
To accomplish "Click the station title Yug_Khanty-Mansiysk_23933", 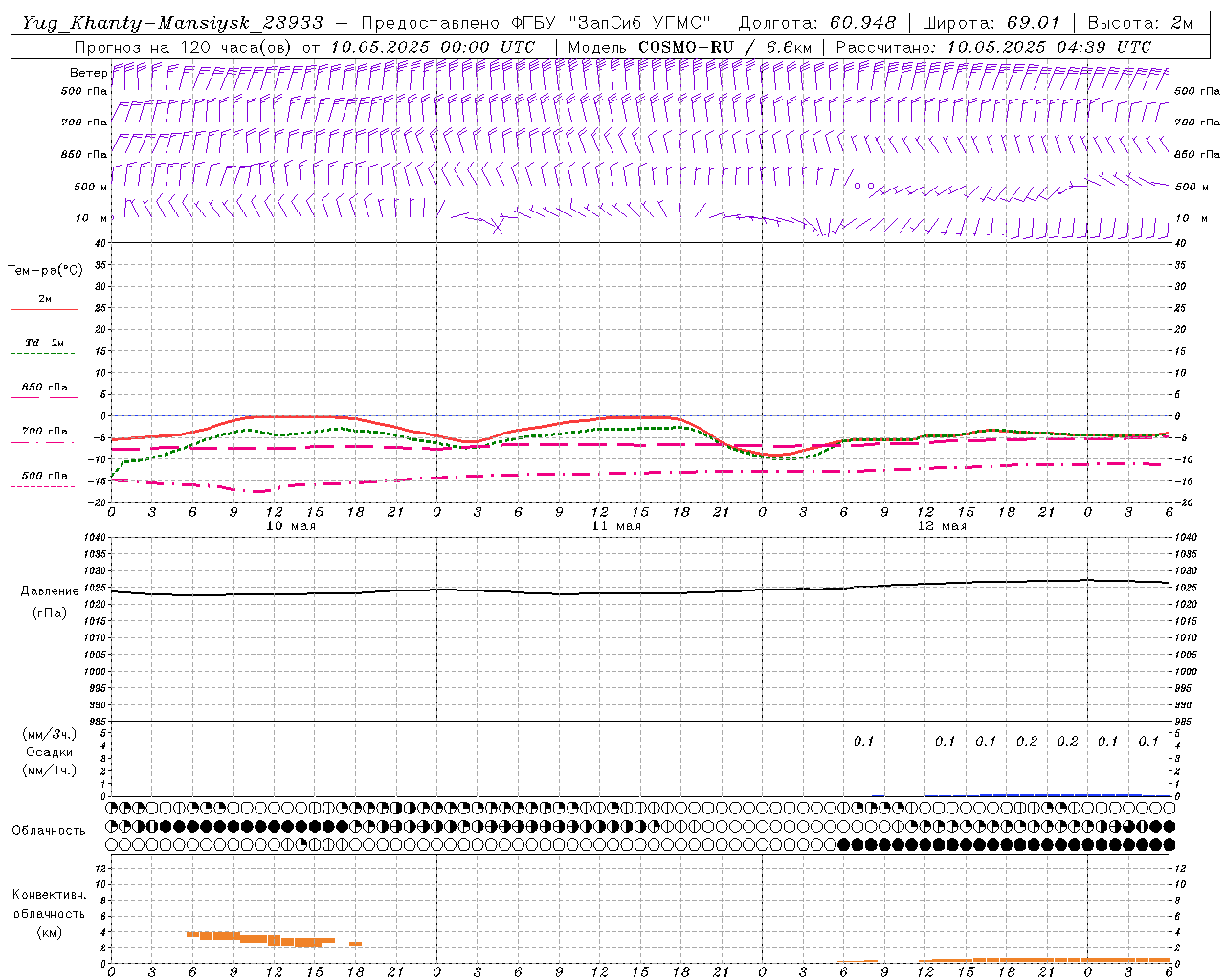I will pos(172,22).
